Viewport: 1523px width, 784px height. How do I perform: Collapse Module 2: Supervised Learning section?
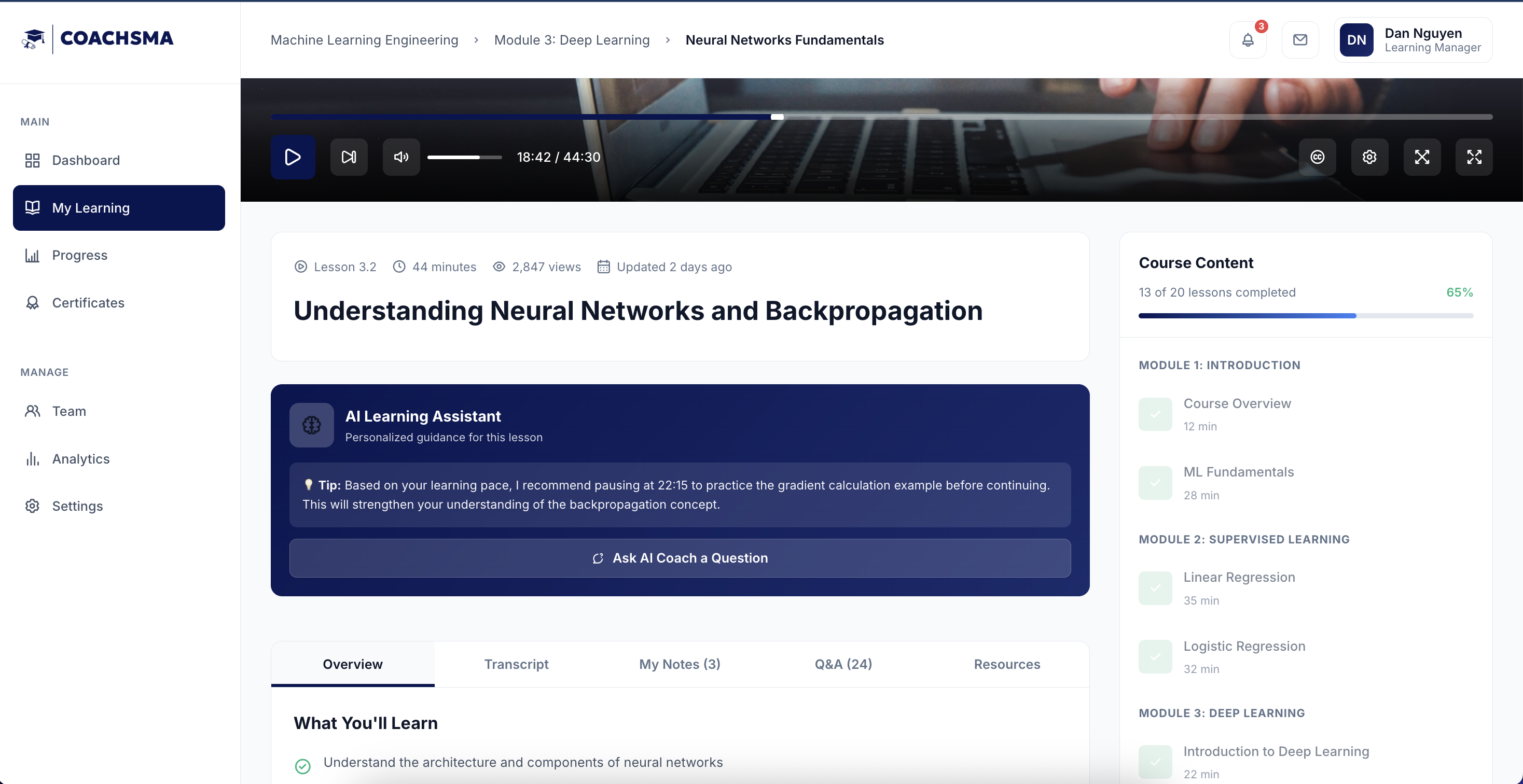pos(1244,539)
